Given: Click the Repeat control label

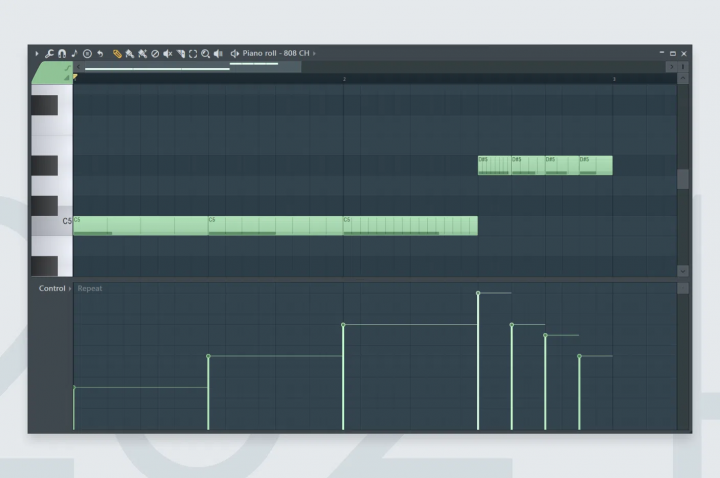Looking at the screenshot, I should (90, 288).
